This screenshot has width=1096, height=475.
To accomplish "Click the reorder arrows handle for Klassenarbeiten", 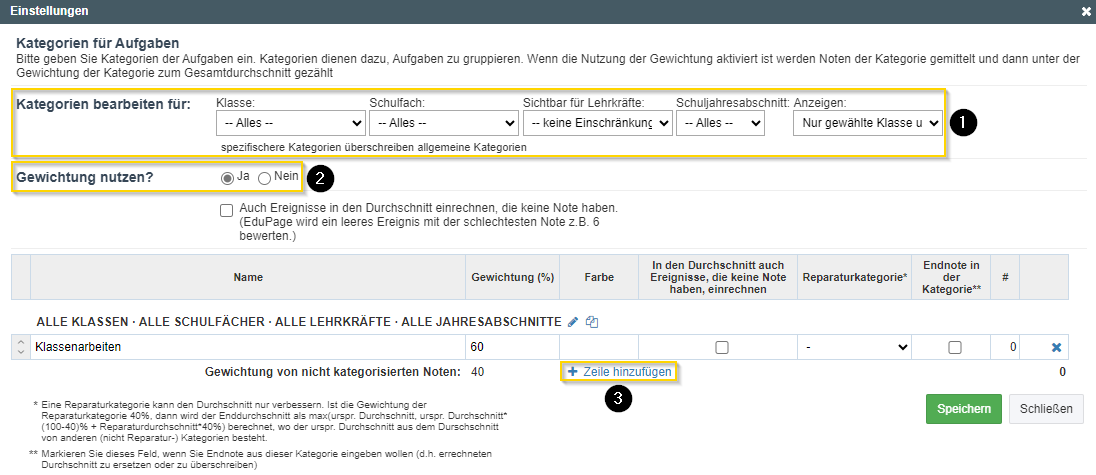I will coord(21,347).
